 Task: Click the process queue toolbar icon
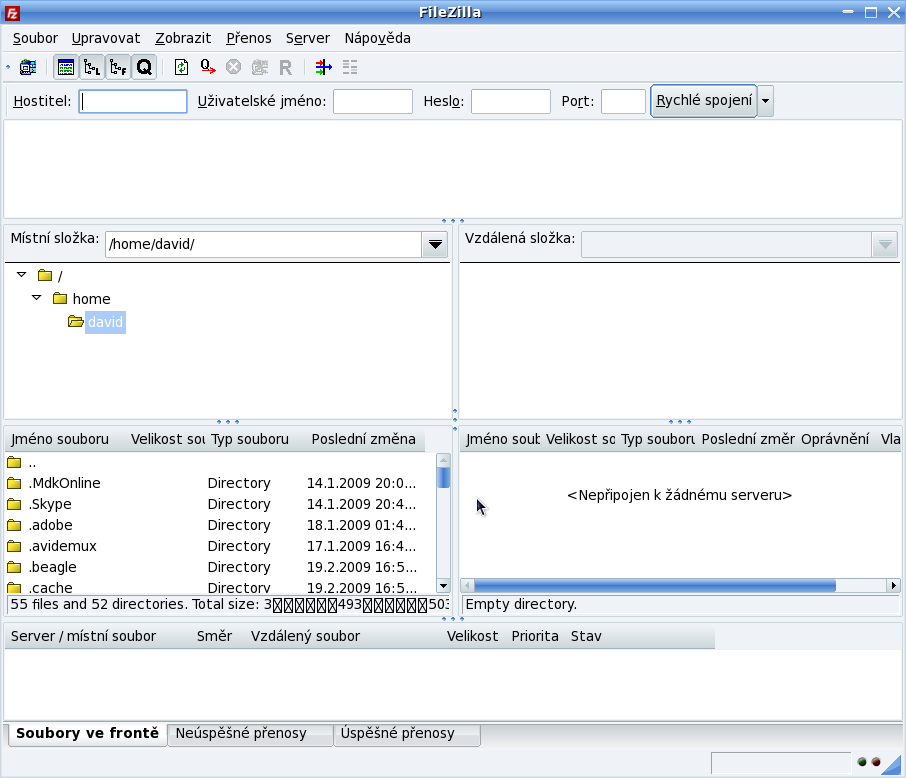coord(207,67)
